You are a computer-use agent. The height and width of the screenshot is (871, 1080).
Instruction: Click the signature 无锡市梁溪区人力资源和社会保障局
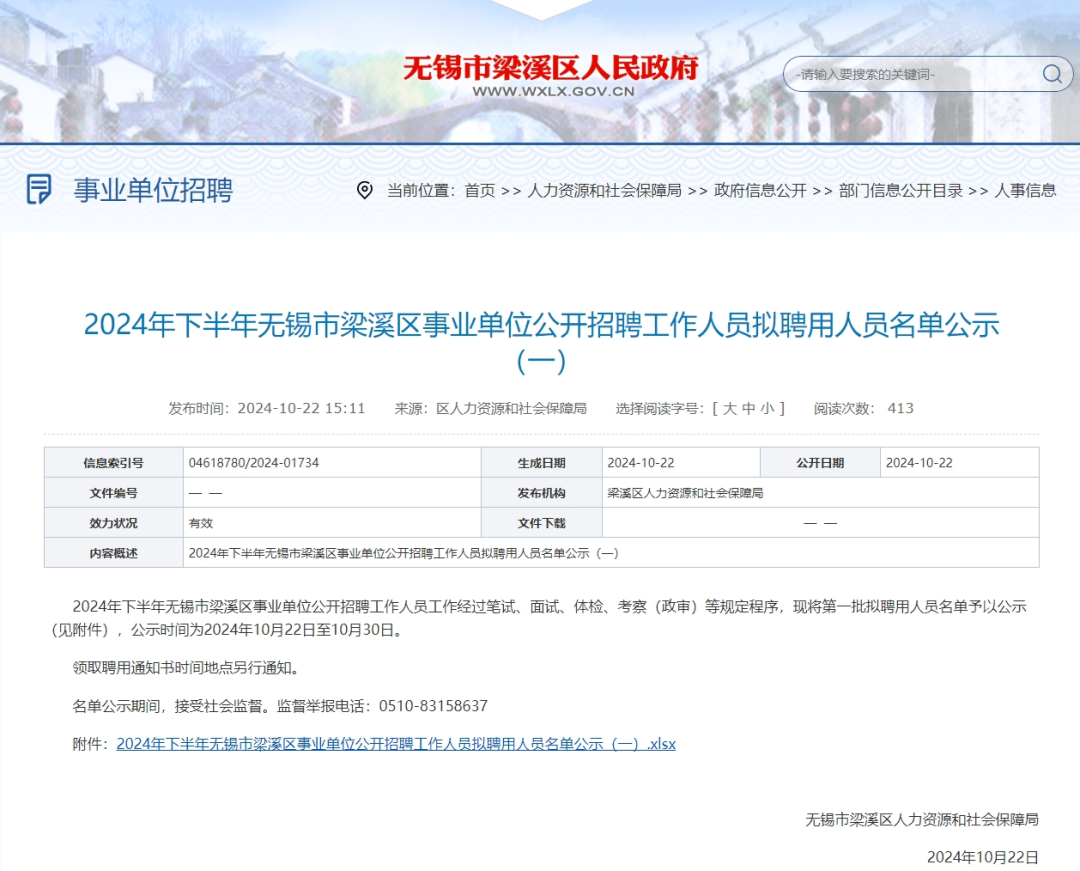point(922,819)
